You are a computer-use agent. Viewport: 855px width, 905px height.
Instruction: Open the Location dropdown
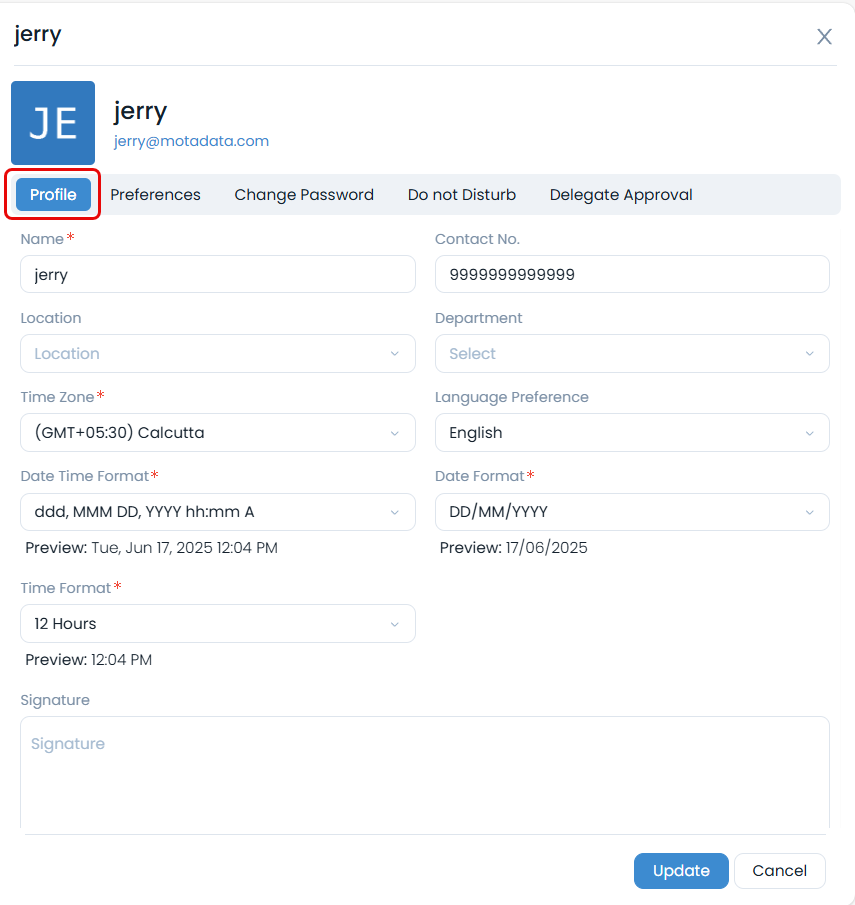coord(217,353)
